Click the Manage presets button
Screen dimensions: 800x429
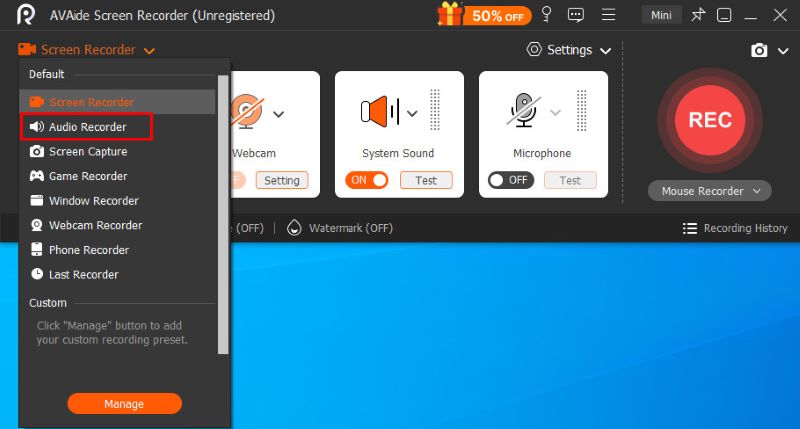click(x=124, y=403)
